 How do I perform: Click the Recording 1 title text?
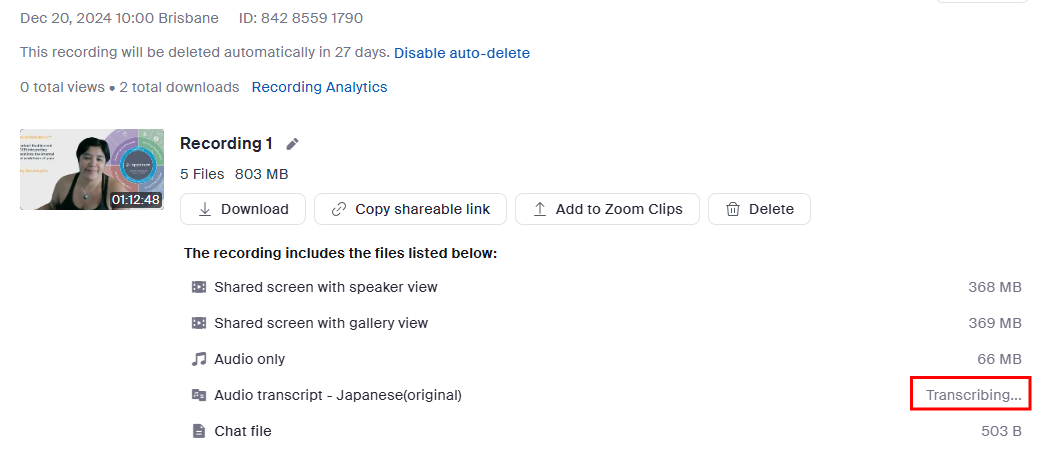coord(226,143)
